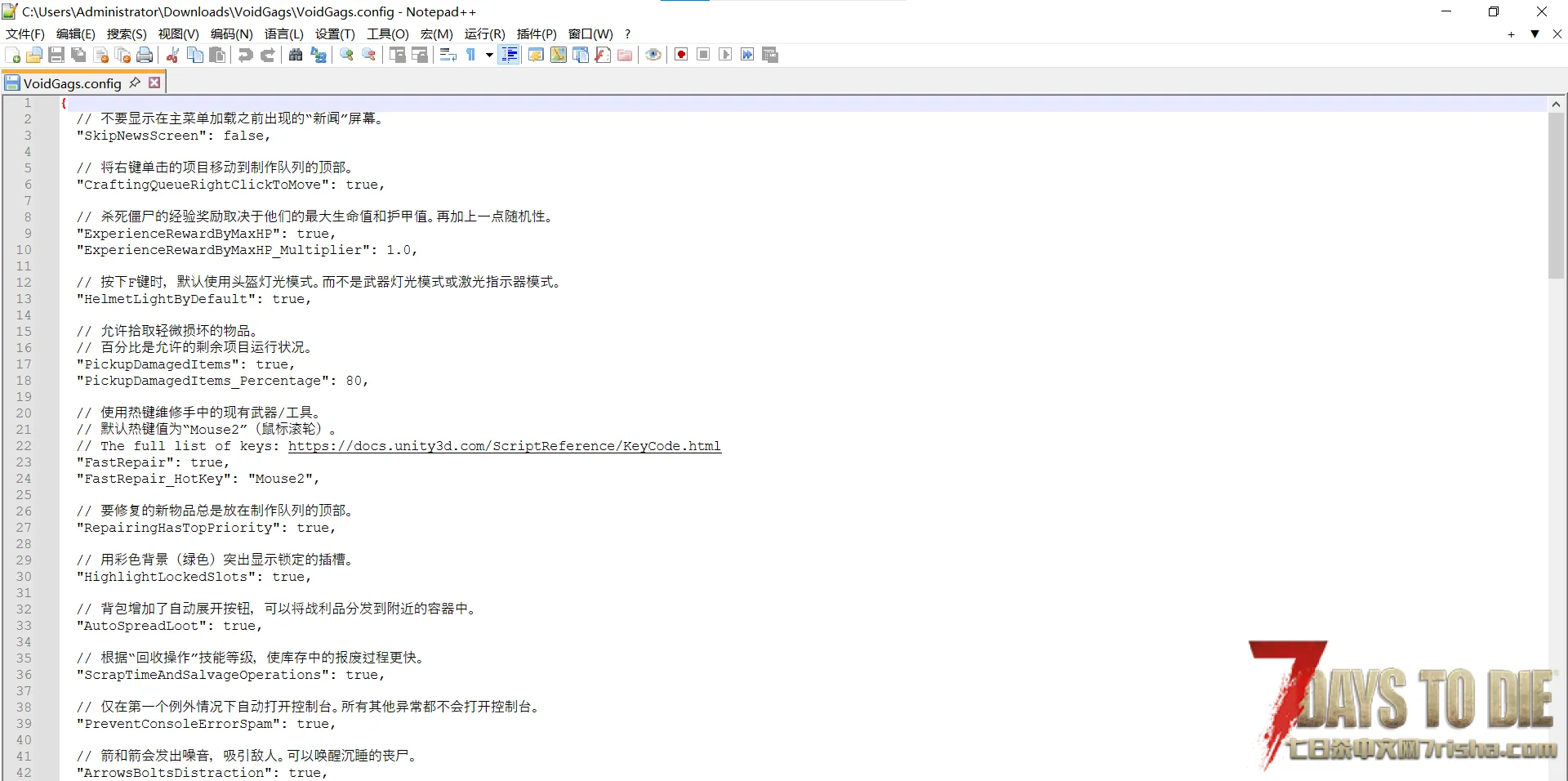The width and height of the screenshot is (1568, 781).
Task: Follow the Unity KeyCode documentation link
Action: coord(504,446)
